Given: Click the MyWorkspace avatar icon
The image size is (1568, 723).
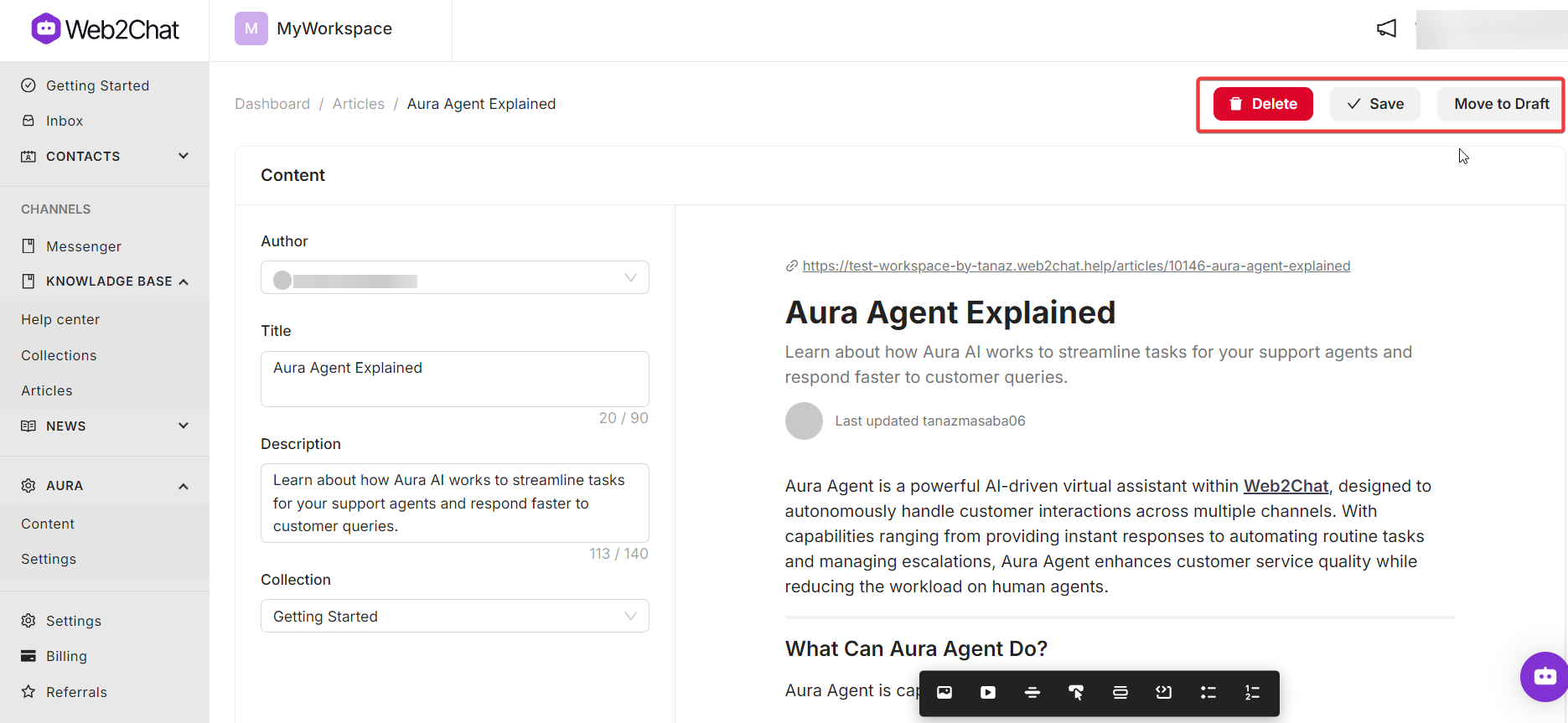Looking at the screenshot, I should coord(251,28).
